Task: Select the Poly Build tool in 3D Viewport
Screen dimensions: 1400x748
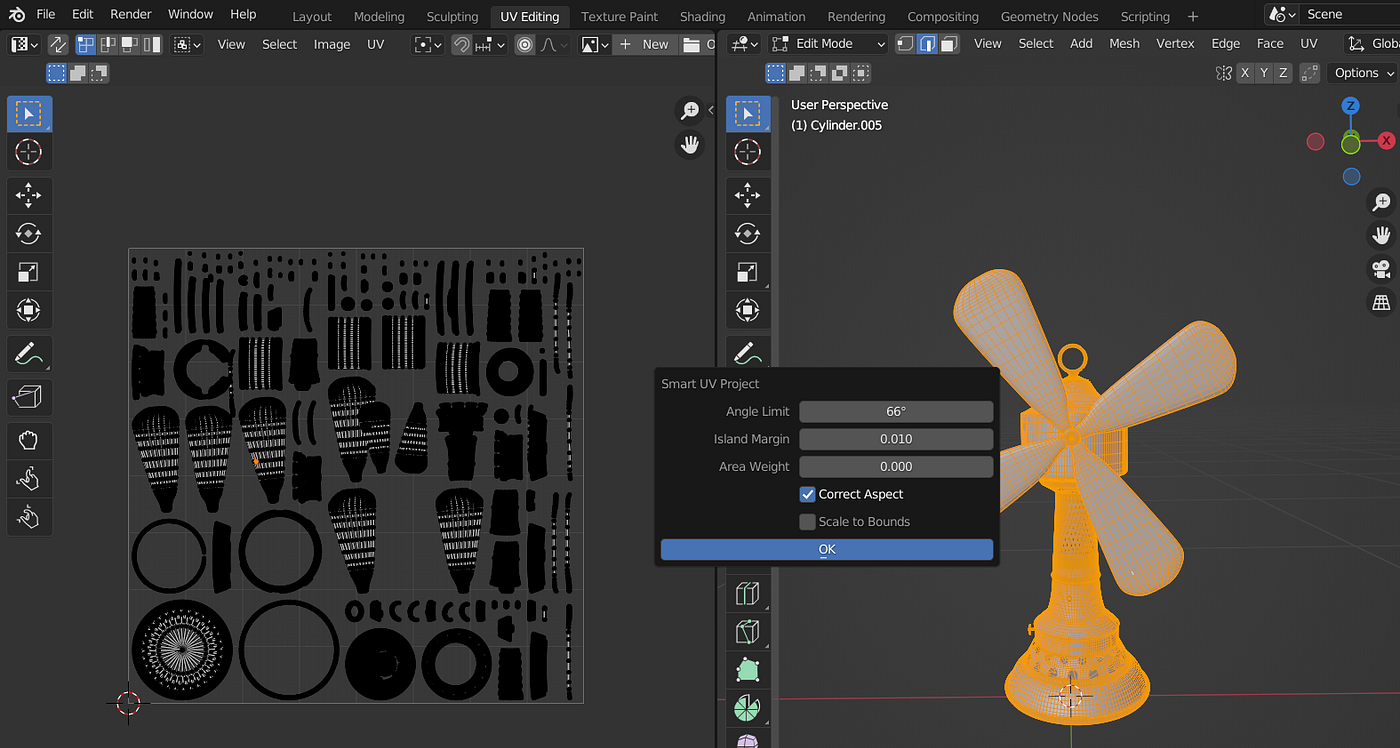Action: pyautogui.click(x=747, y=670)
